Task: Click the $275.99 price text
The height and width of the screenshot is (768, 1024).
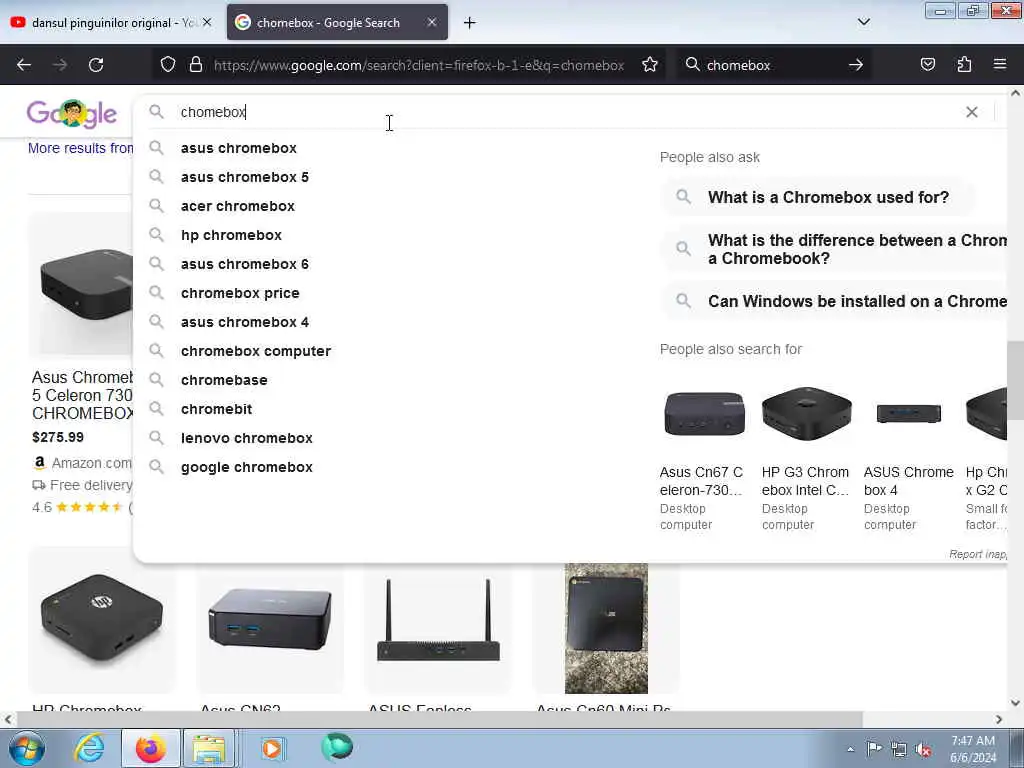Action: click(x=57, y=438)
